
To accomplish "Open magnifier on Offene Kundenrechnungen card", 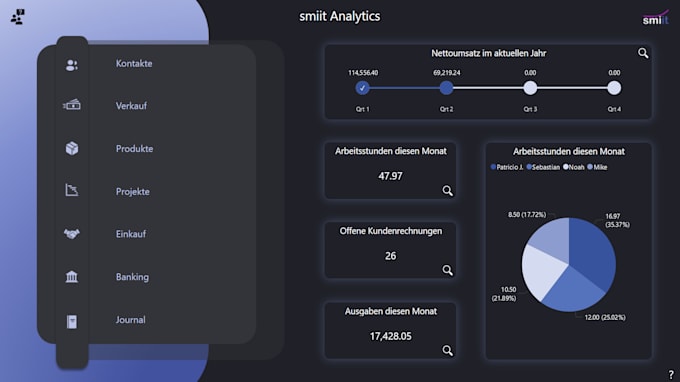I will pos(448,270).
